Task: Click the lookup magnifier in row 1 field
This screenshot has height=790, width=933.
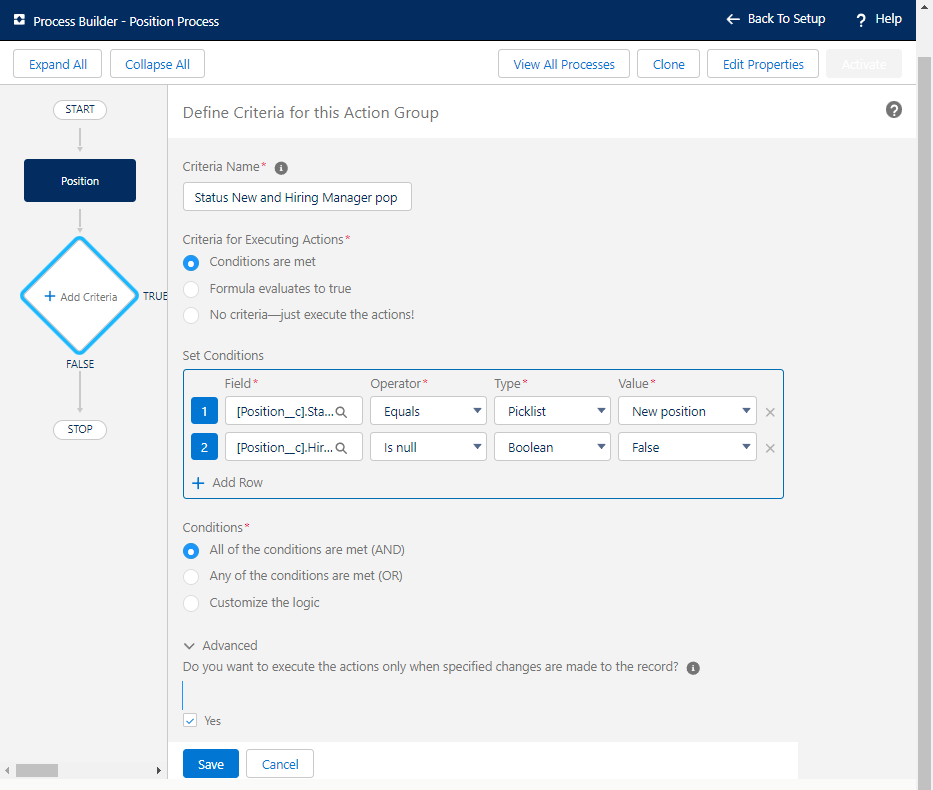Action: [341, 412]
